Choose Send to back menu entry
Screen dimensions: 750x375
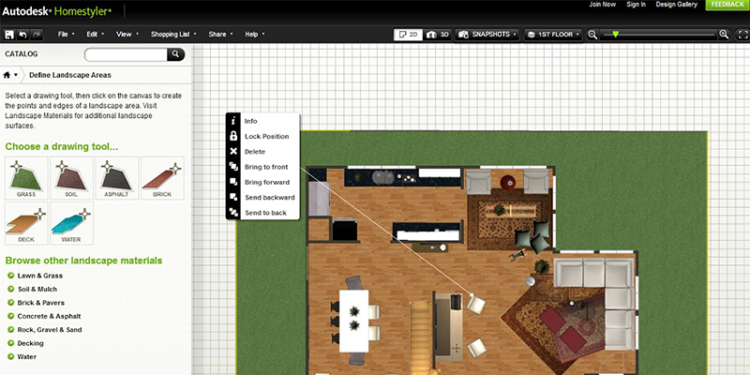coord(266,212)
